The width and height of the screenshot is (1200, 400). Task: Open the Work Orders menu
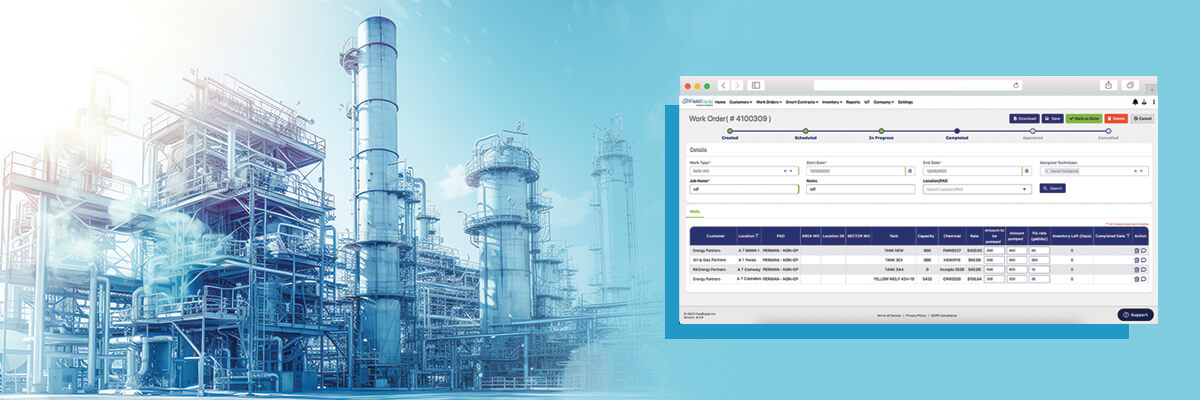tap(768, 102)
